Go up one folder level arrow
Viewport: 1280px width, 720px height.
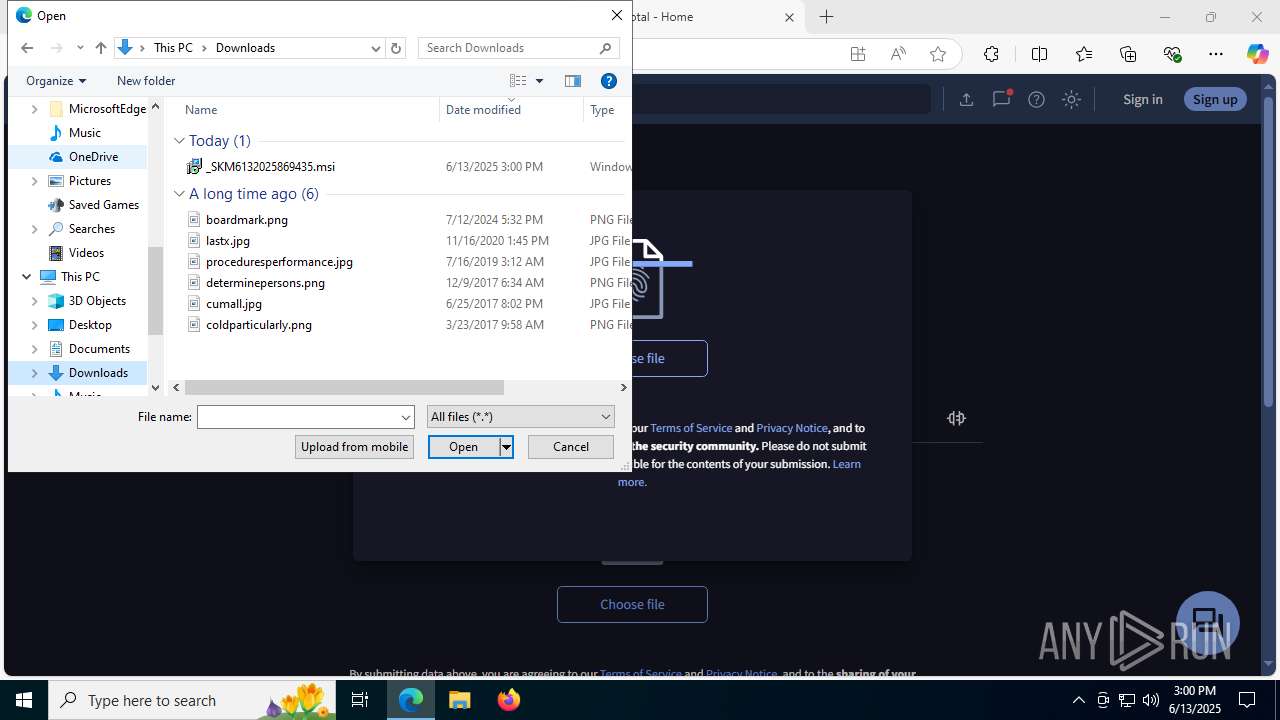tap(101, 48)
